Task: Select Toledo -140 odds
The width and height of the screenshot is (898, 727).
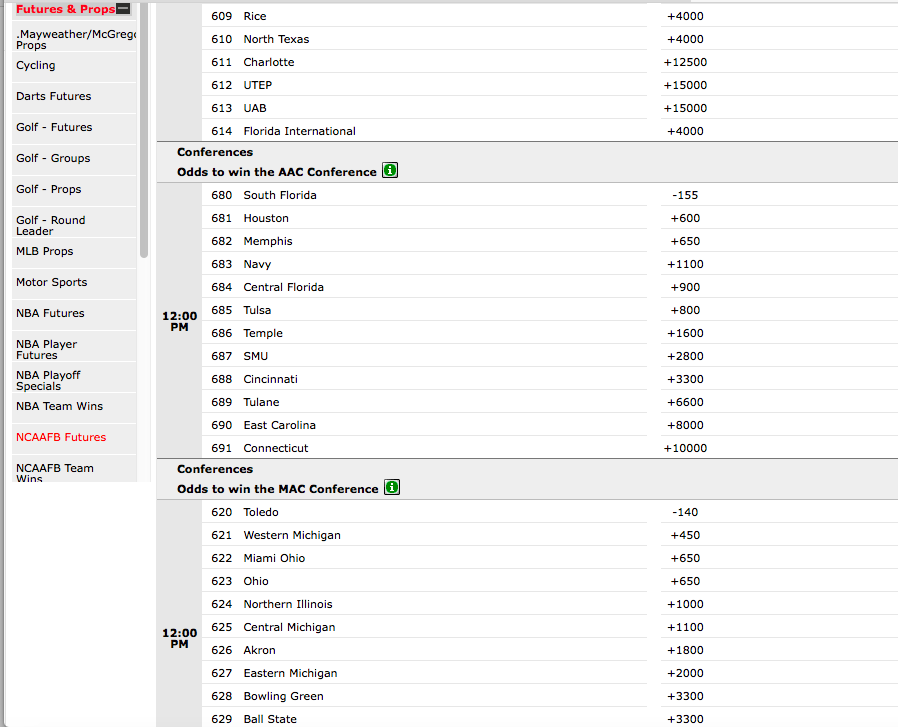Action: pyautogui.click(x=685, y=512)
